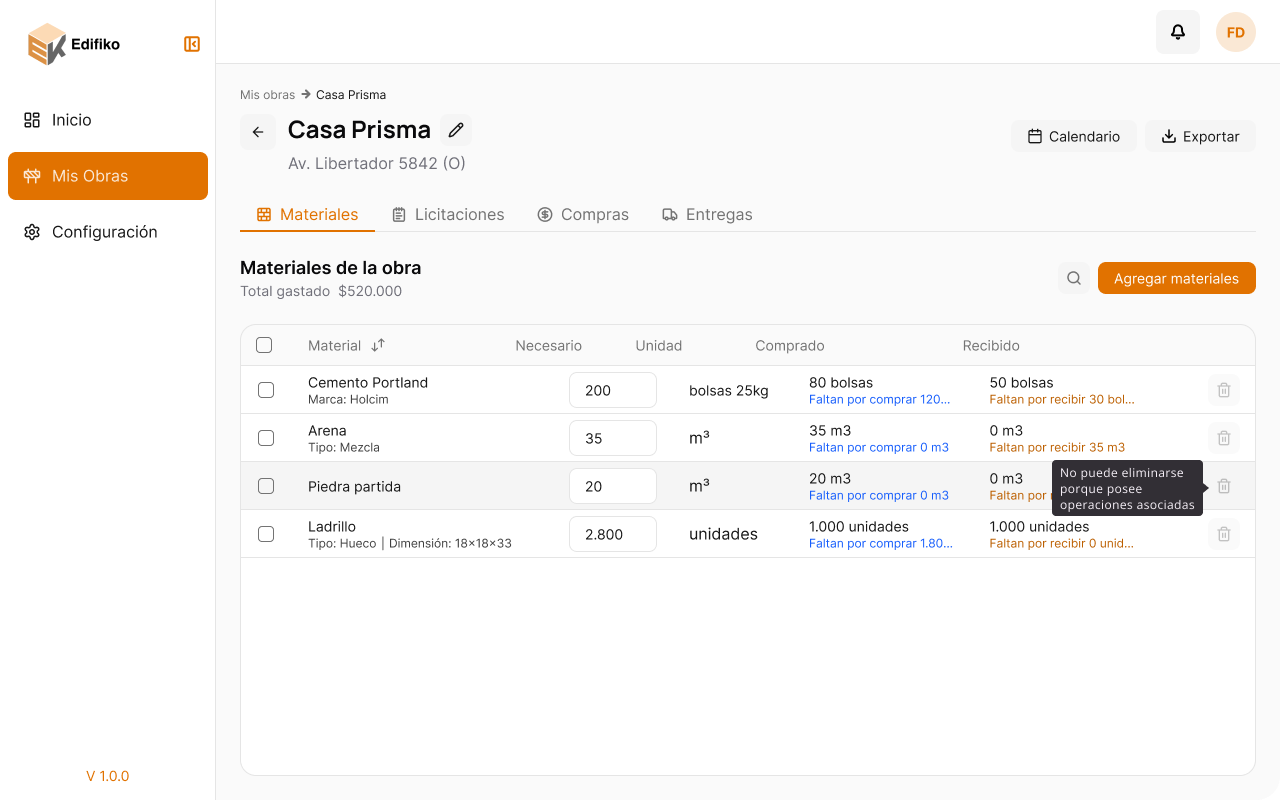Search materials with the magnifier icon
1280x800 pixels.
(1074, 278)
